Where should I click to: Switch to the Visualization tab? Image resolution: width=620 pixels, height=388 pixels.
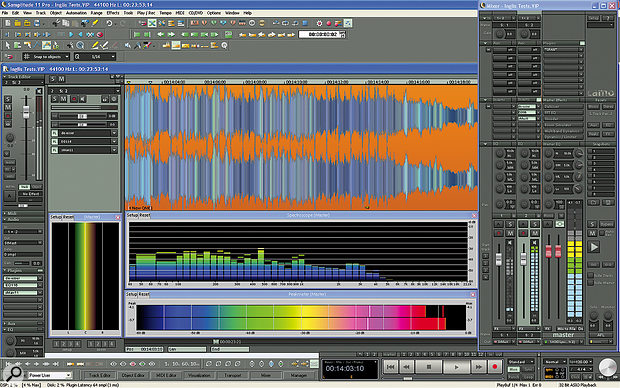click(x=199, y=375)
